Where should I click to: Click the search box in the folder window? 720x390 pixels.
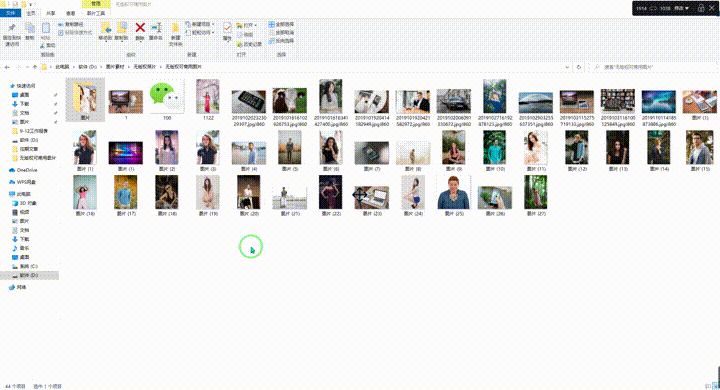click(x=653, y=67)
